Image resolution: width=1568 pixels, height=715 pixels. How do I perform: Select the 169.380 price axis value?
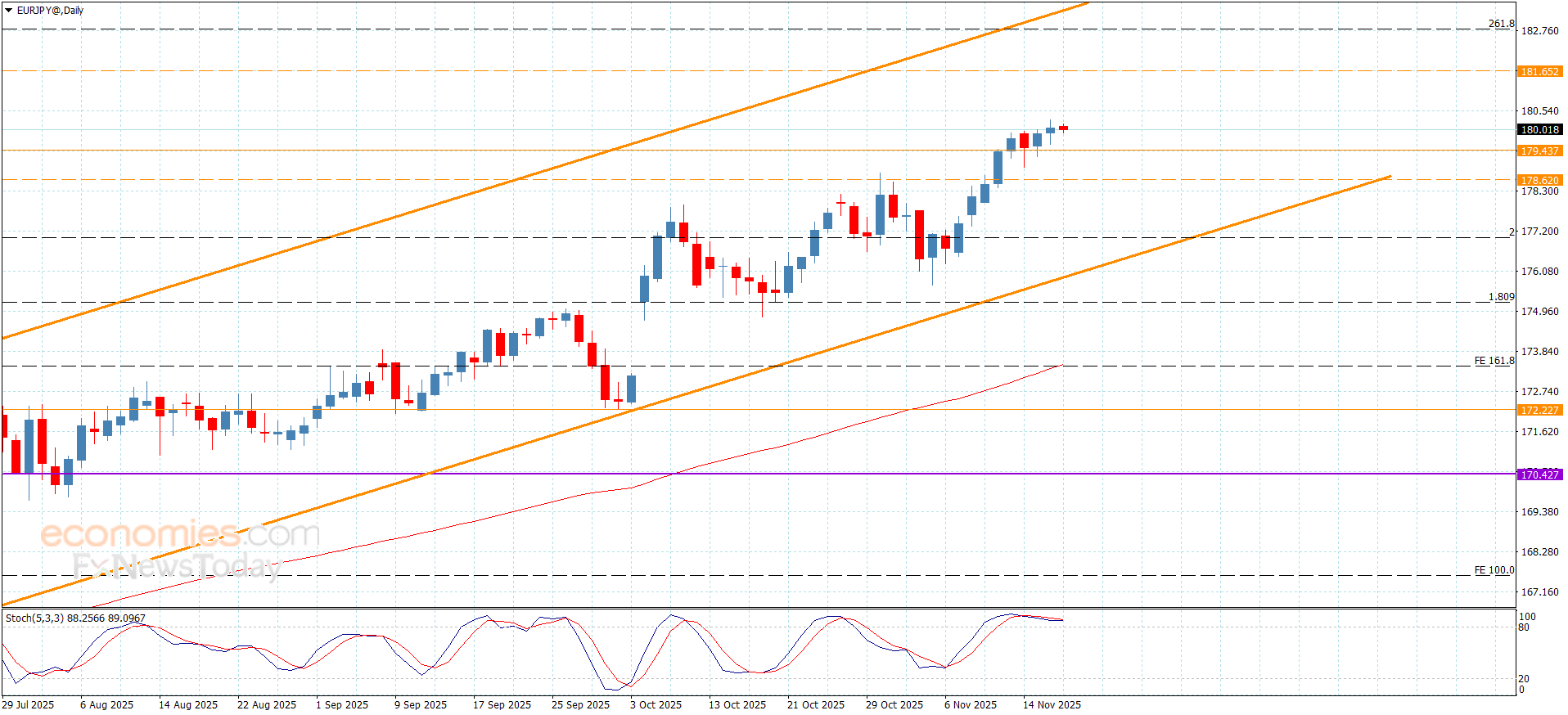(1539, 512)
